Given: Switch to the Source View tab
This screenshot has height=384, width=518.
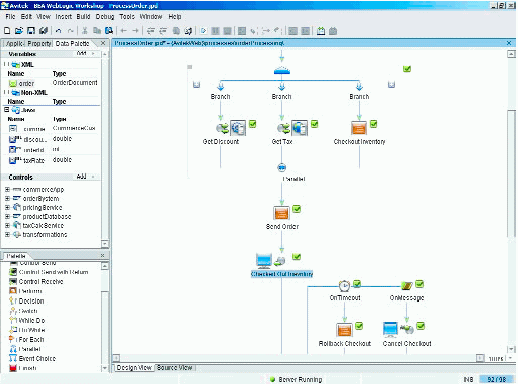Looking at the screenshot, I should [x=175, y=368].
